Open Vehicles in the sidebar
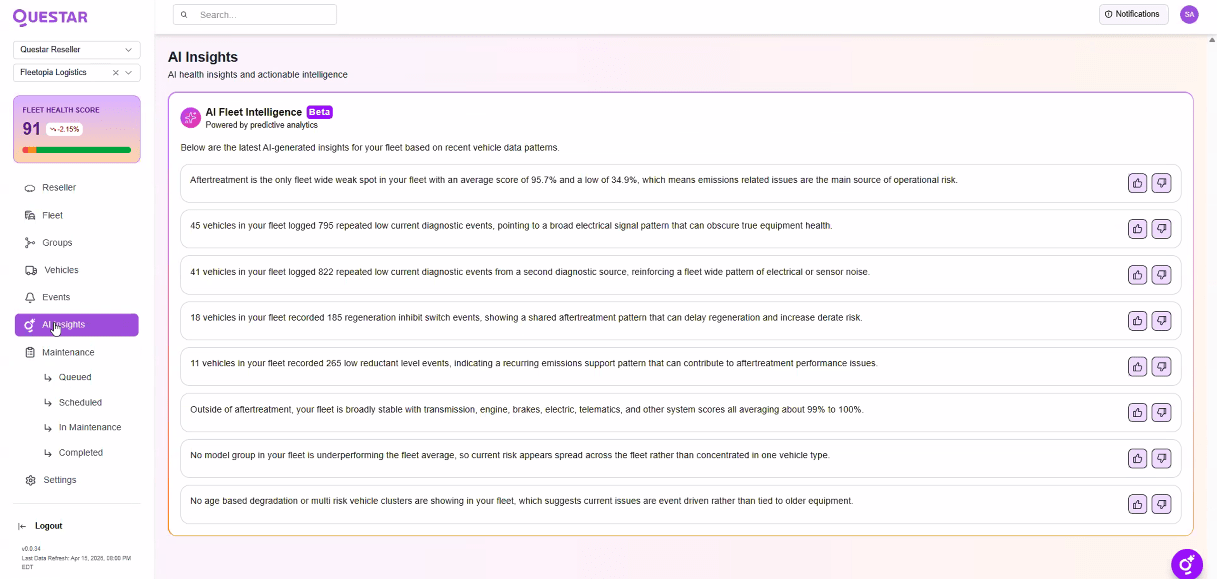The width and height of the screenshot is (1217, 579). click(61, 270)
